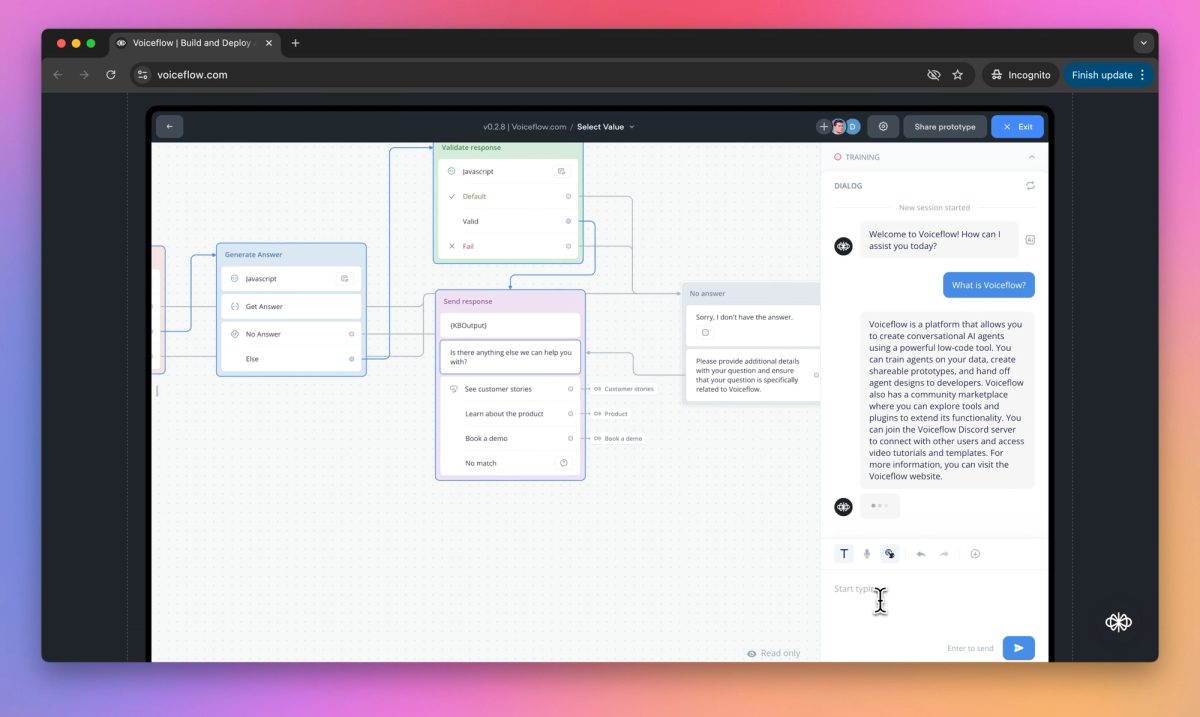Click the Share prototype button

point(945,127)
